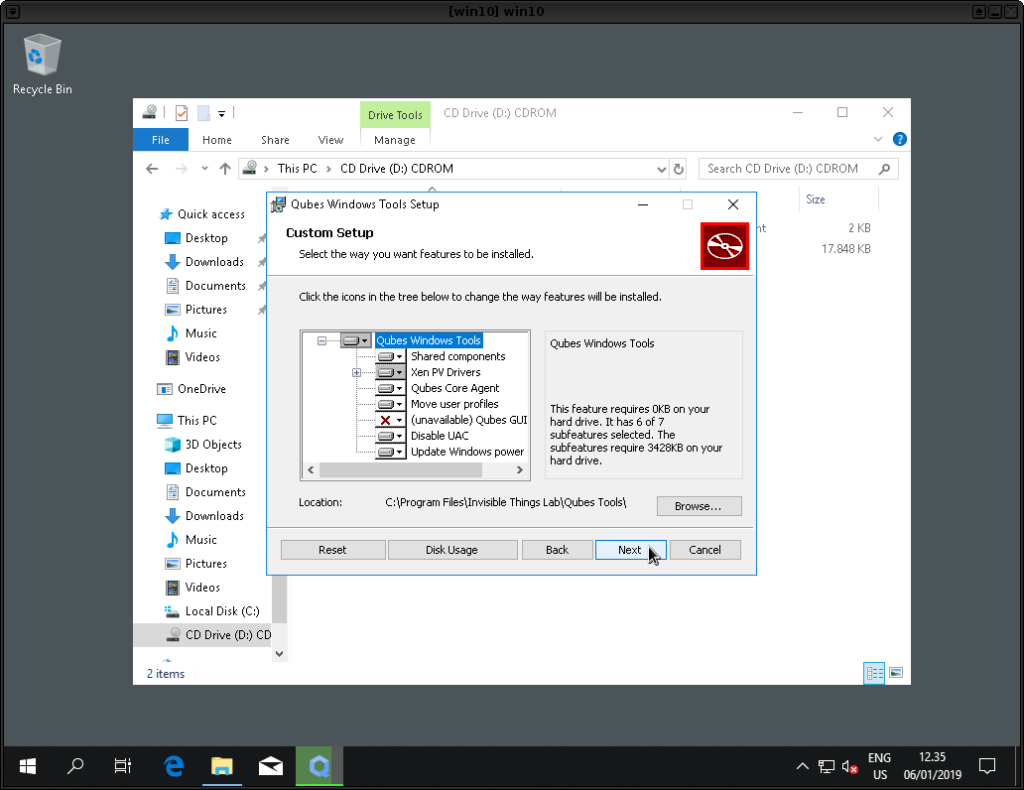
Task: Switch Explorer to details view icon
Action: (x=874, y=673)
